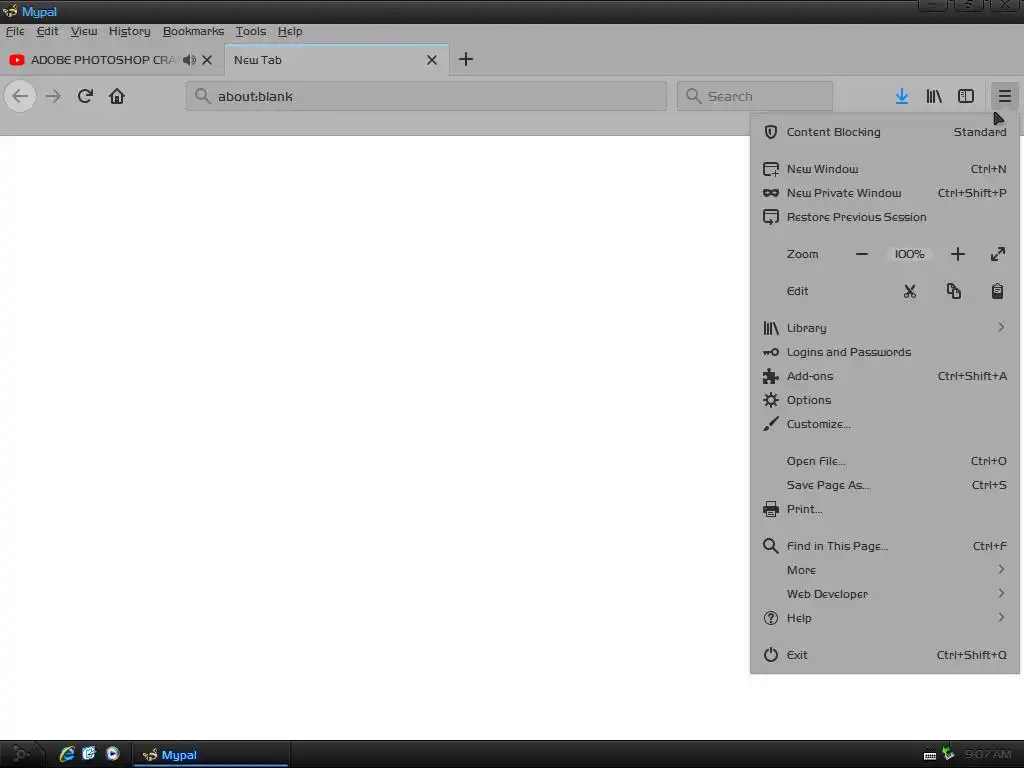This screenshot has width=1024, height=768.
Task: Close the New Tab tab
Action: [x=432, y=60]
